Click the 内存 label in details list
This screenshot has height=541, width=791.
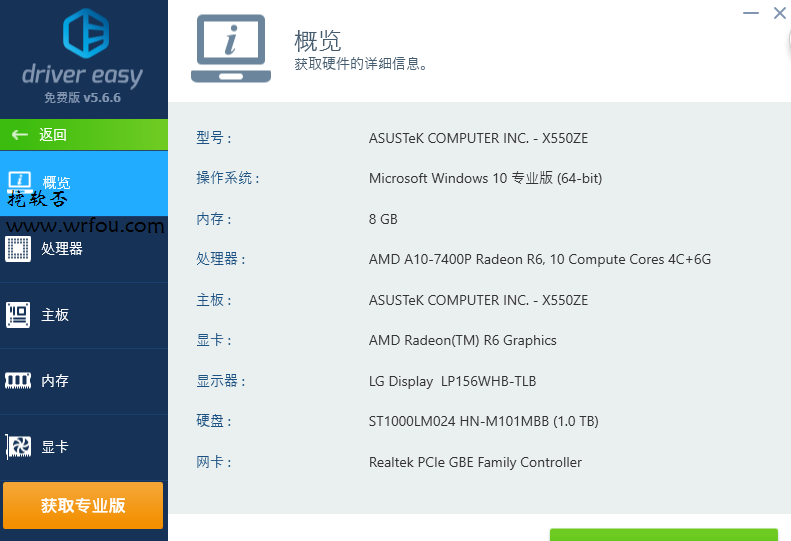pyautogui.click(x=214, y=219)
